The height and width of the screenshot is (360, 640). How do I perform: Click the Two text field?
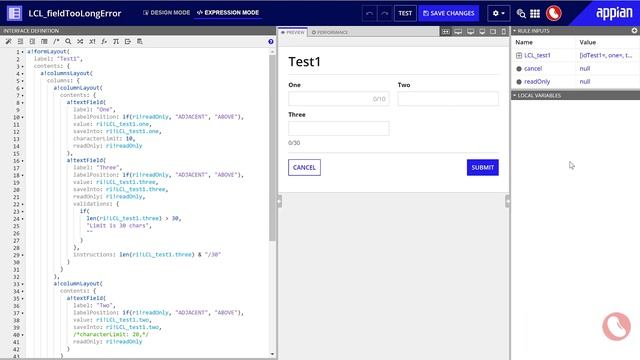click(448, 99)
